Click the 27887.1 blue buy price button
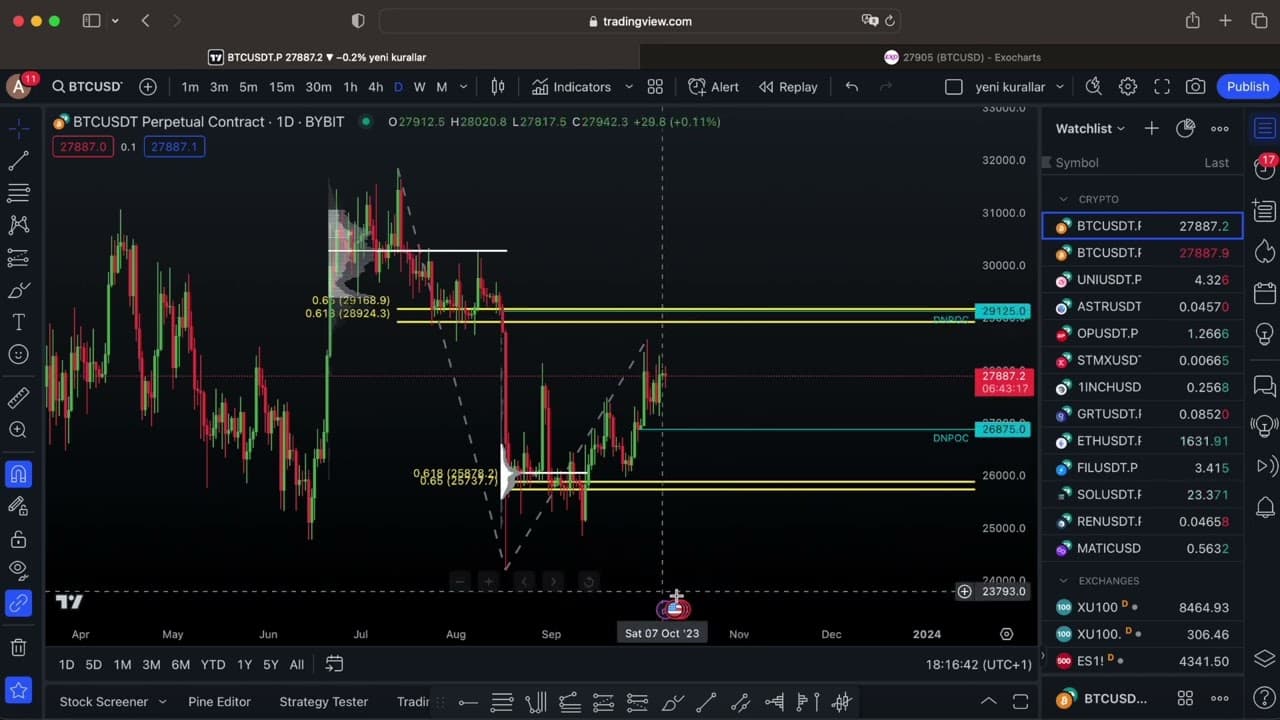Viewport: 1280px width, 720px height. click(174, 147)
